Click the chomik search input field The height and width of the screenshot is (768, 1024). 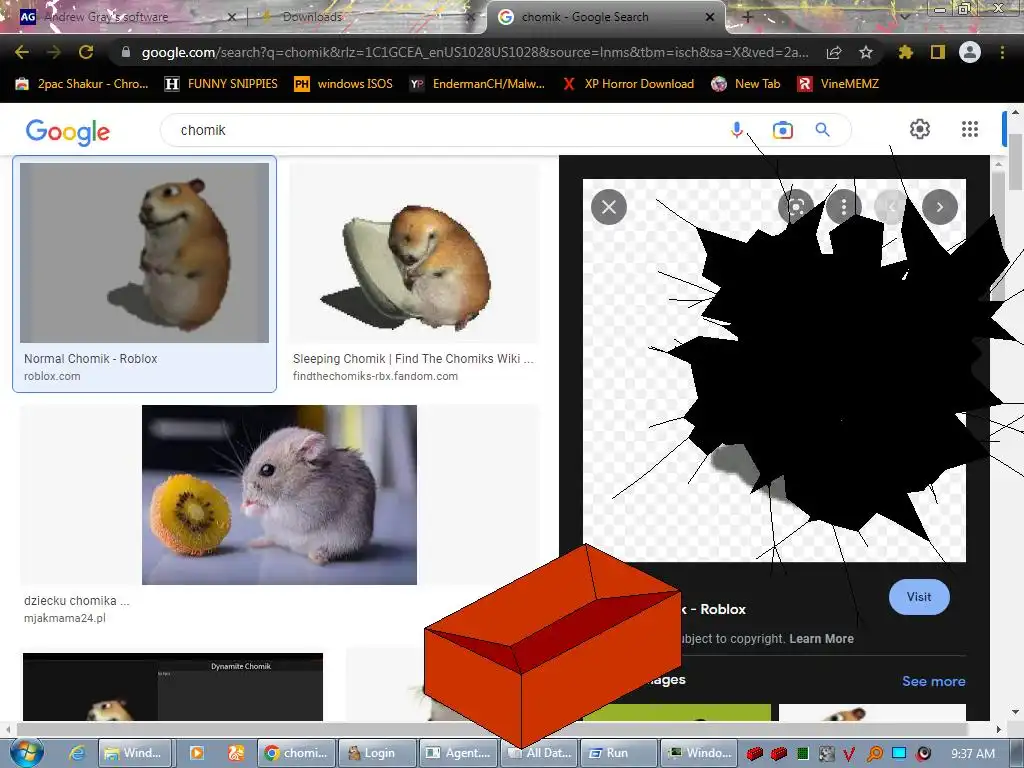444,130
